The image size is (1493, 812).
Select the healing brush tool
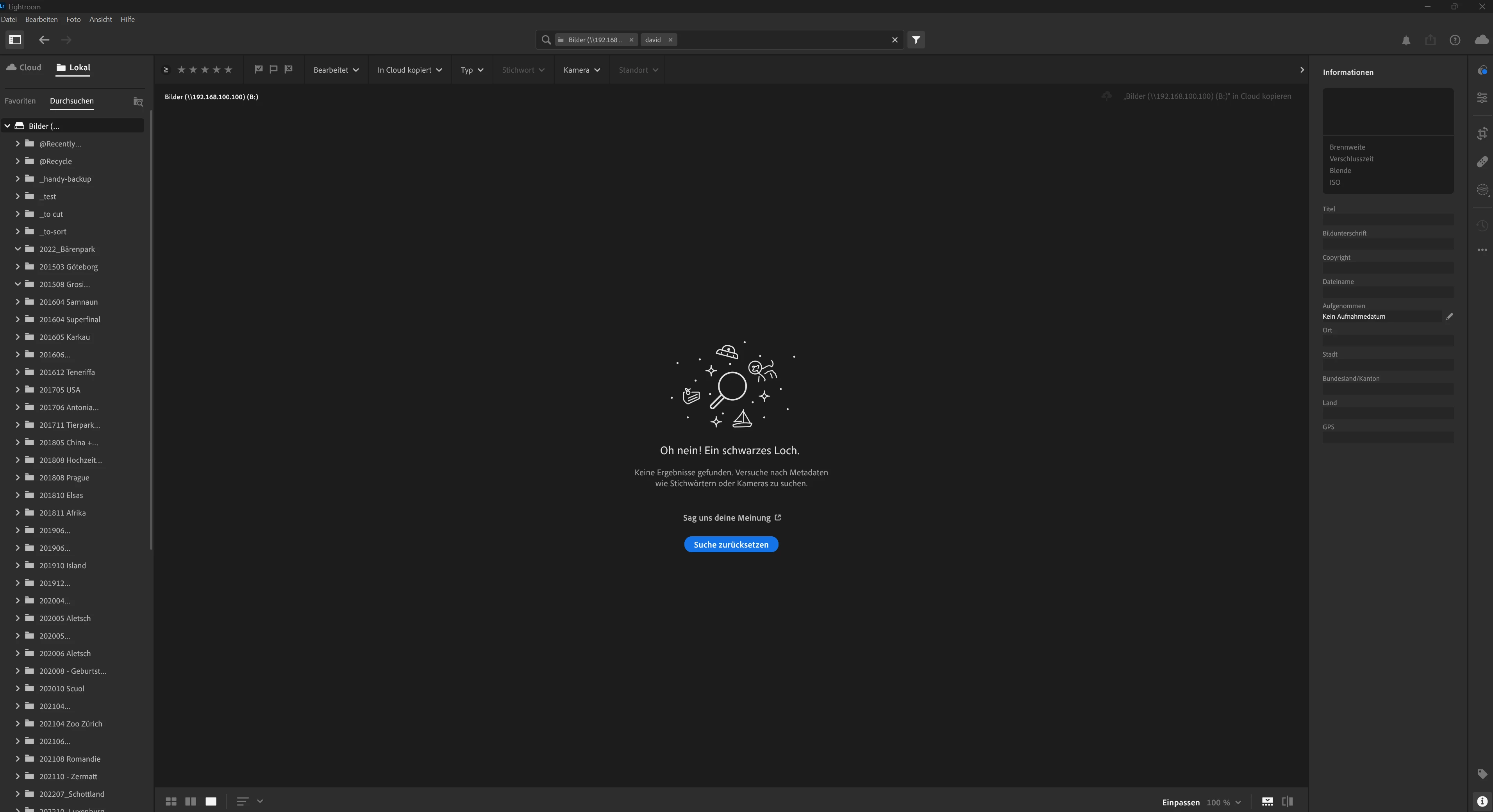[1482, 162]
